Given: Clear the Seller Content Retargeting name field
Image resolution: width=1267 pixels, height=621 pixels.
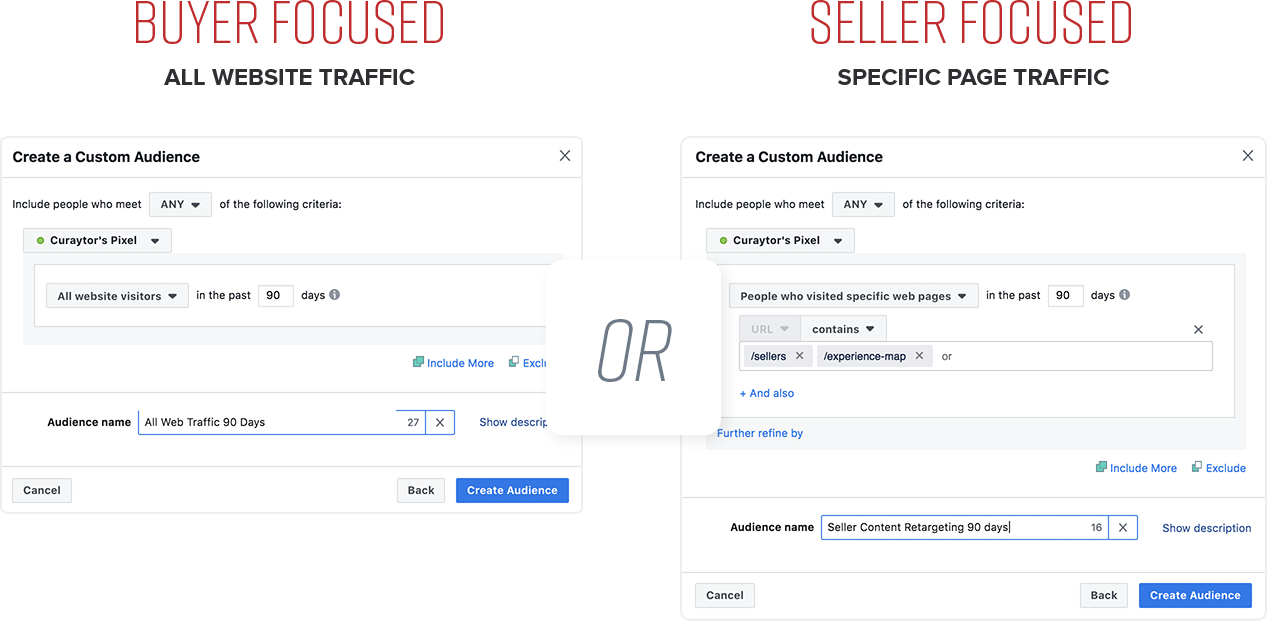Looking at the screenshot, I should pyautogui.click(x=1123, y=528).
